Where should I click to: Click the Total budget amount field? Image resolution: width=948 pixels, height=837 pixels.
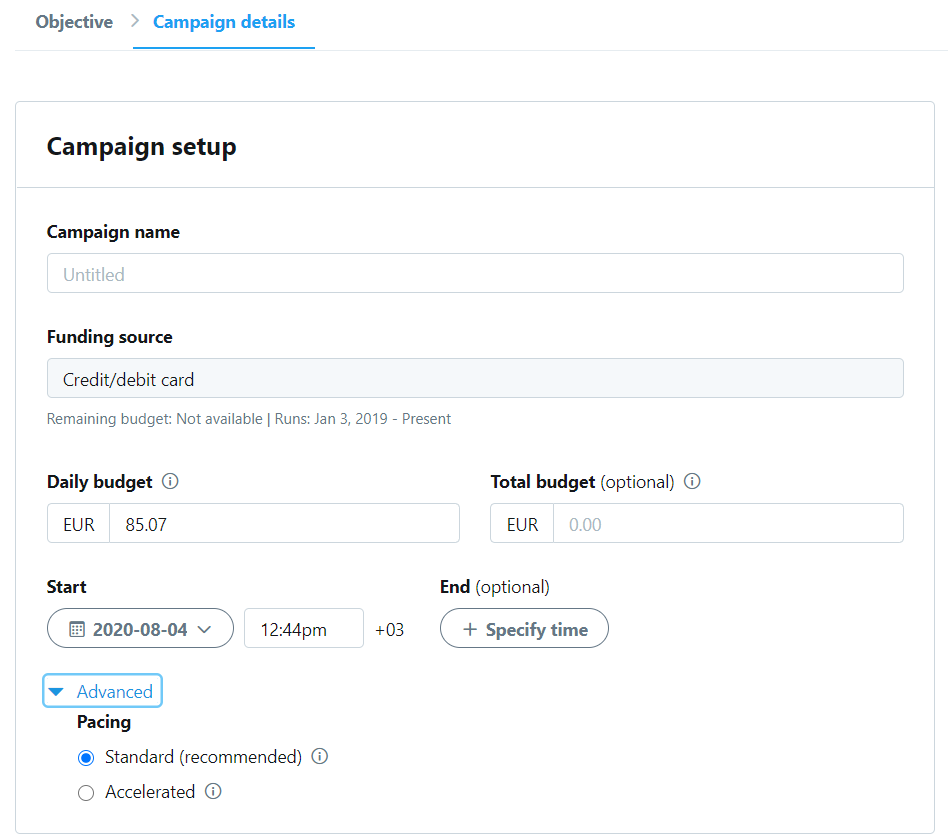728,524
